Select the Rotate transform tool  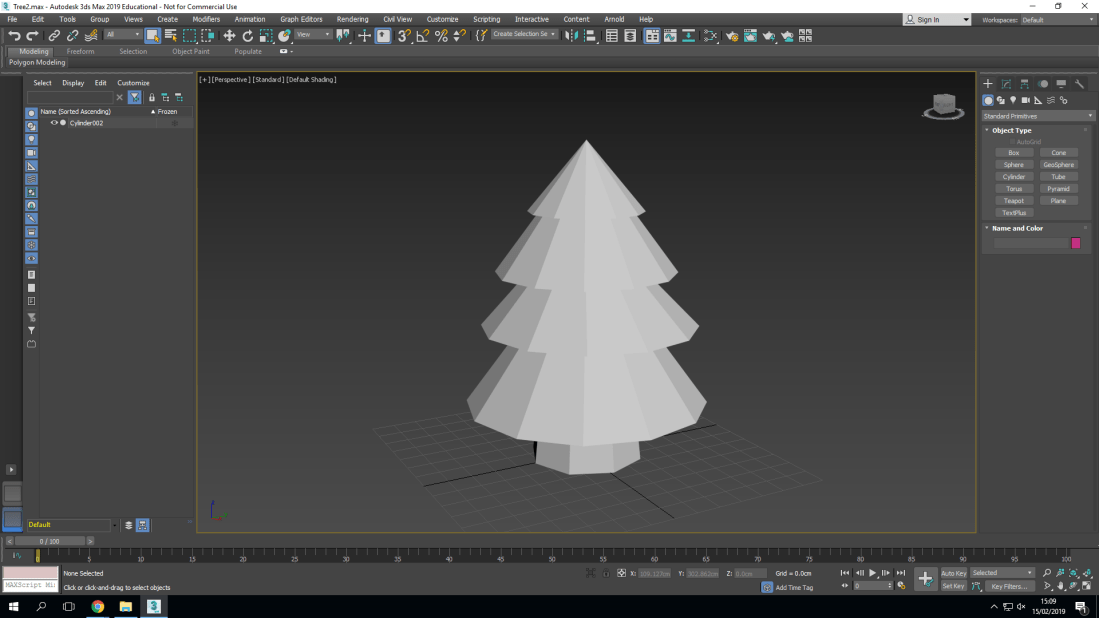pos(248,36)
